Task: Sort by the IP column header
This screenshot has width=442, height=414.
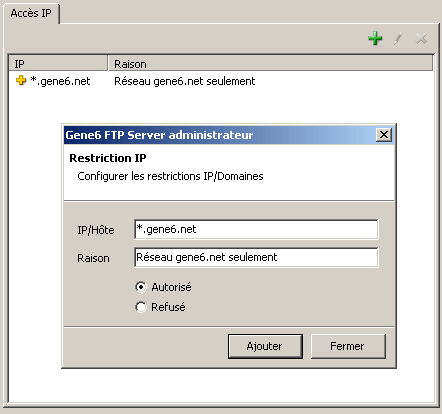Action: (x=58, y=63)
